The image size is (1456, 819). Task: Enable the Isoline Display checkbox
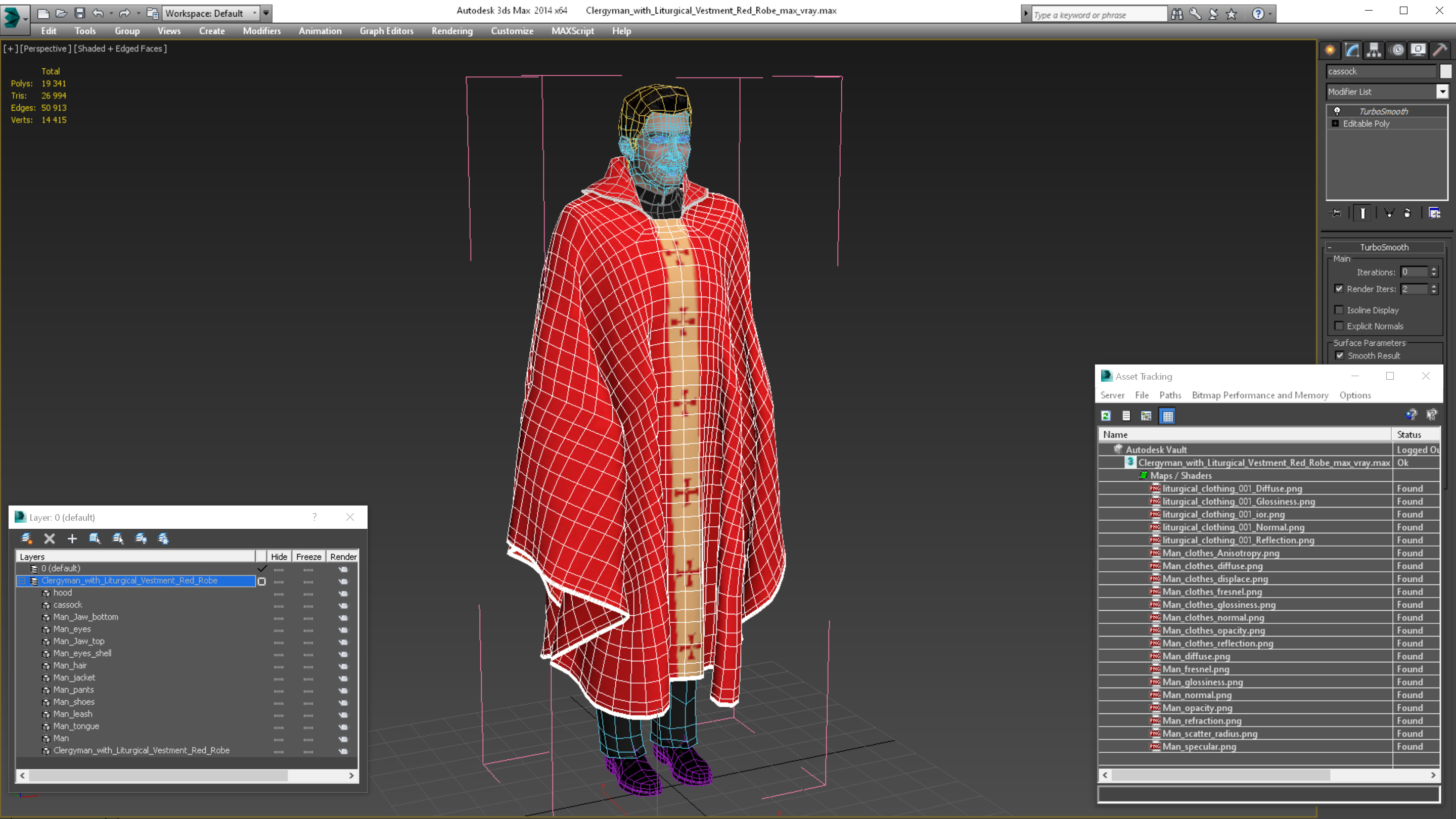1339,310
